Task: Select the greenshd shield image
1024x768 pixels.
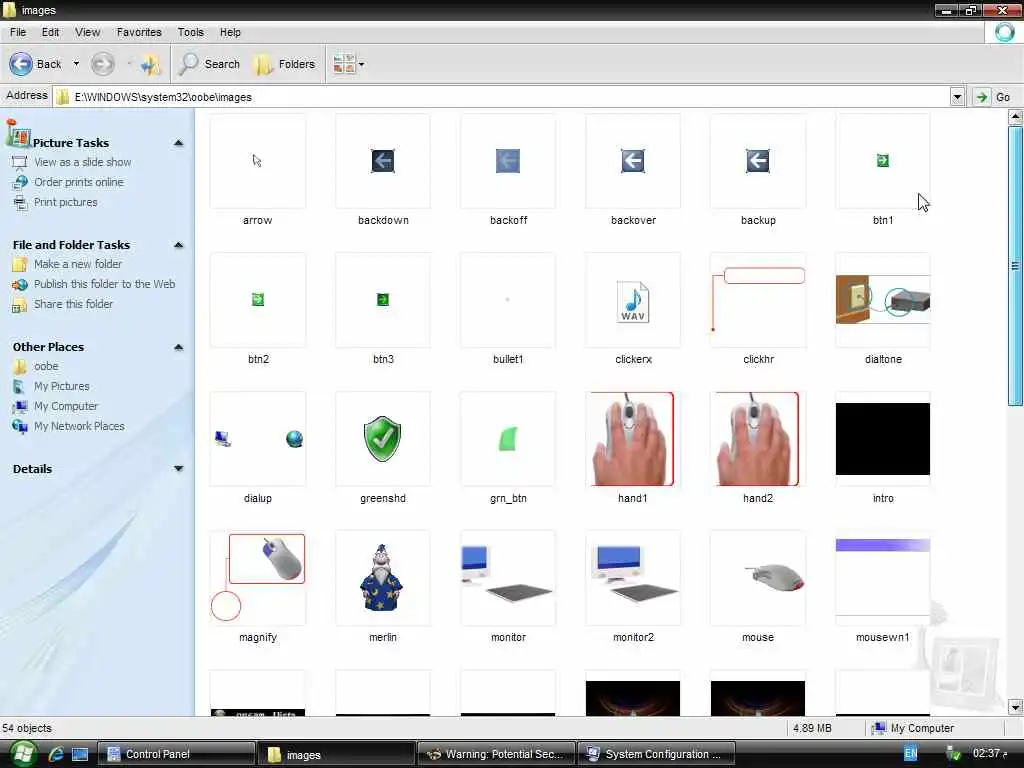Action: [x=383, y=439]
